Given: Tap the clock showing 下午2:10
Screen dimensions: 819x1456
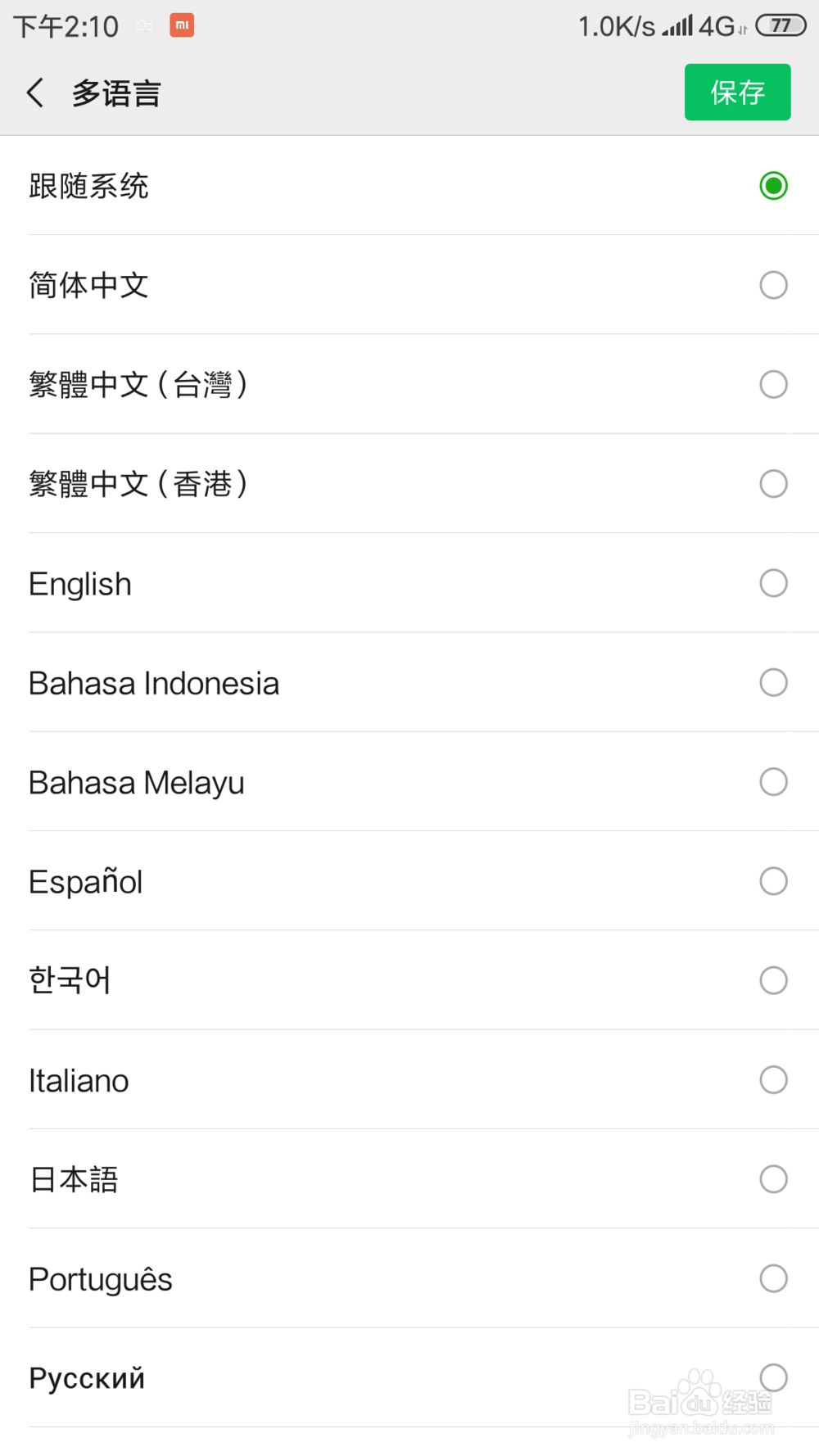Looking at the screenshot, I should click(66, 26).
